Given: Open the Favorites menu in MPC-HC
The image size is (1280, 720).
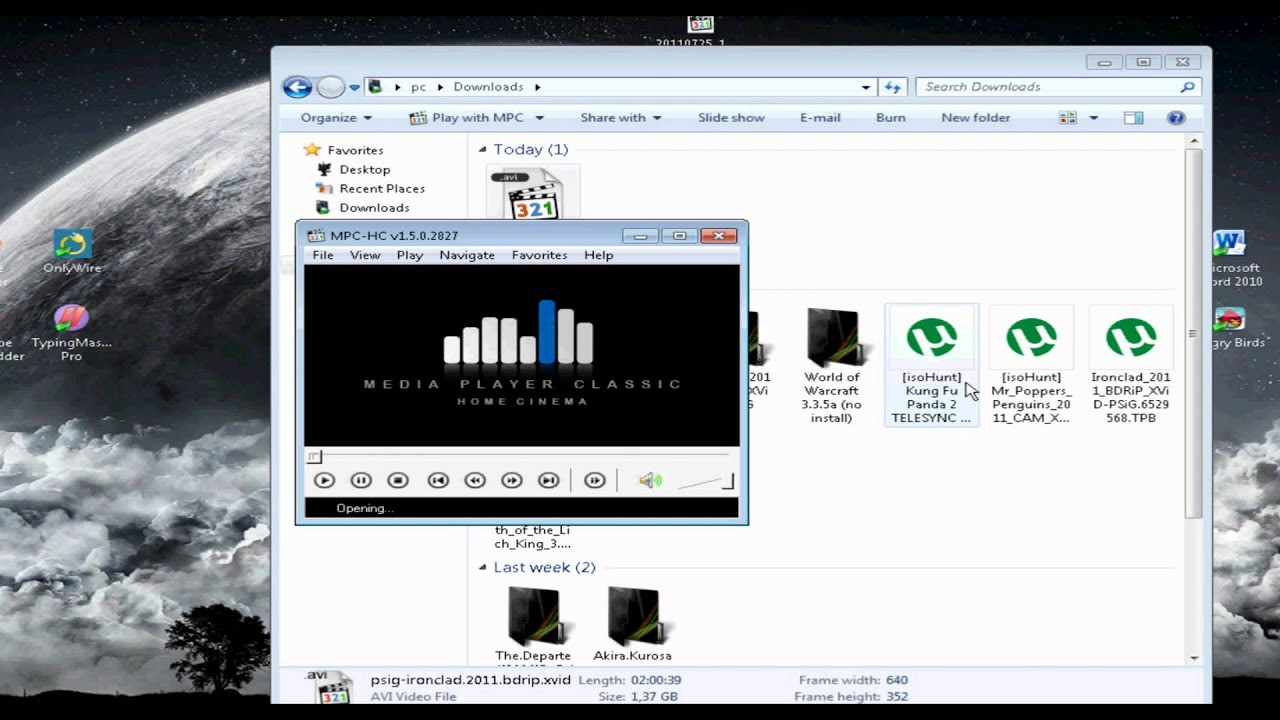Looking at the screenshot, I should click(539, 255).
